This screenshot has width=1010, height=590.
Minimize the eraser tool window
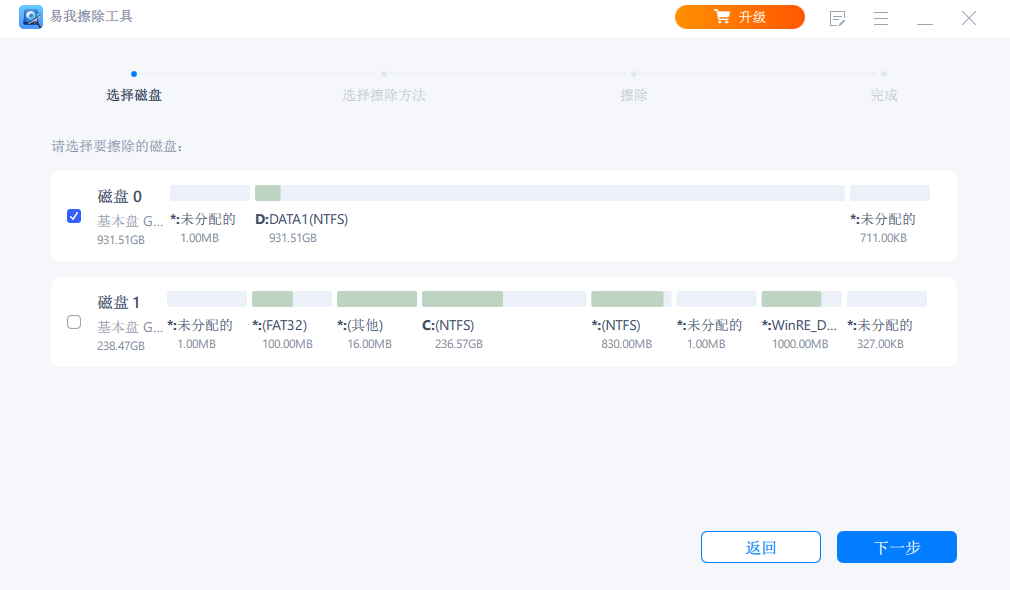(x=925, y=18)
